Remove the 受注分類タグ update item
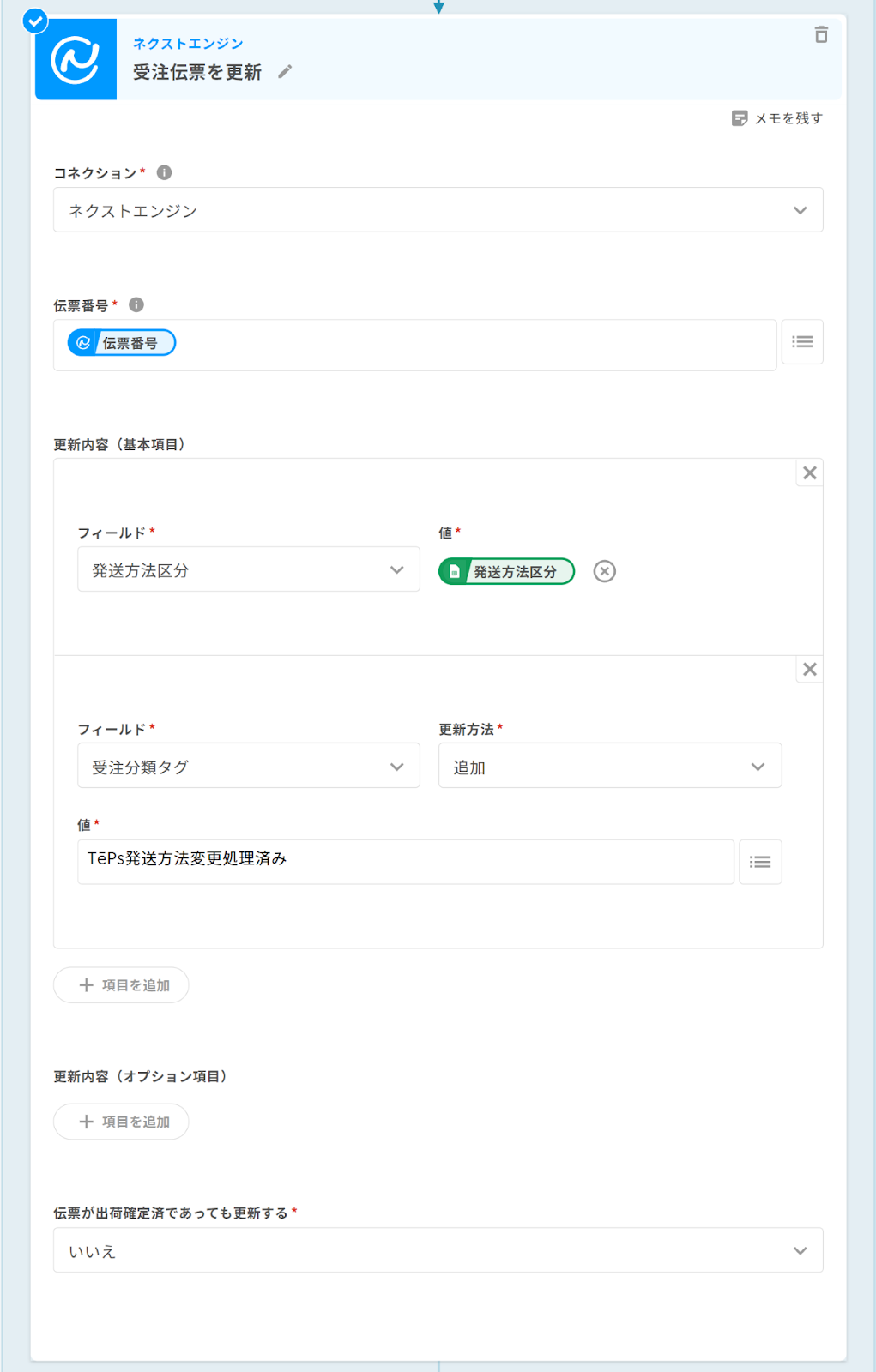Screen dimensions: 876x1372 (x=809, y=669)
